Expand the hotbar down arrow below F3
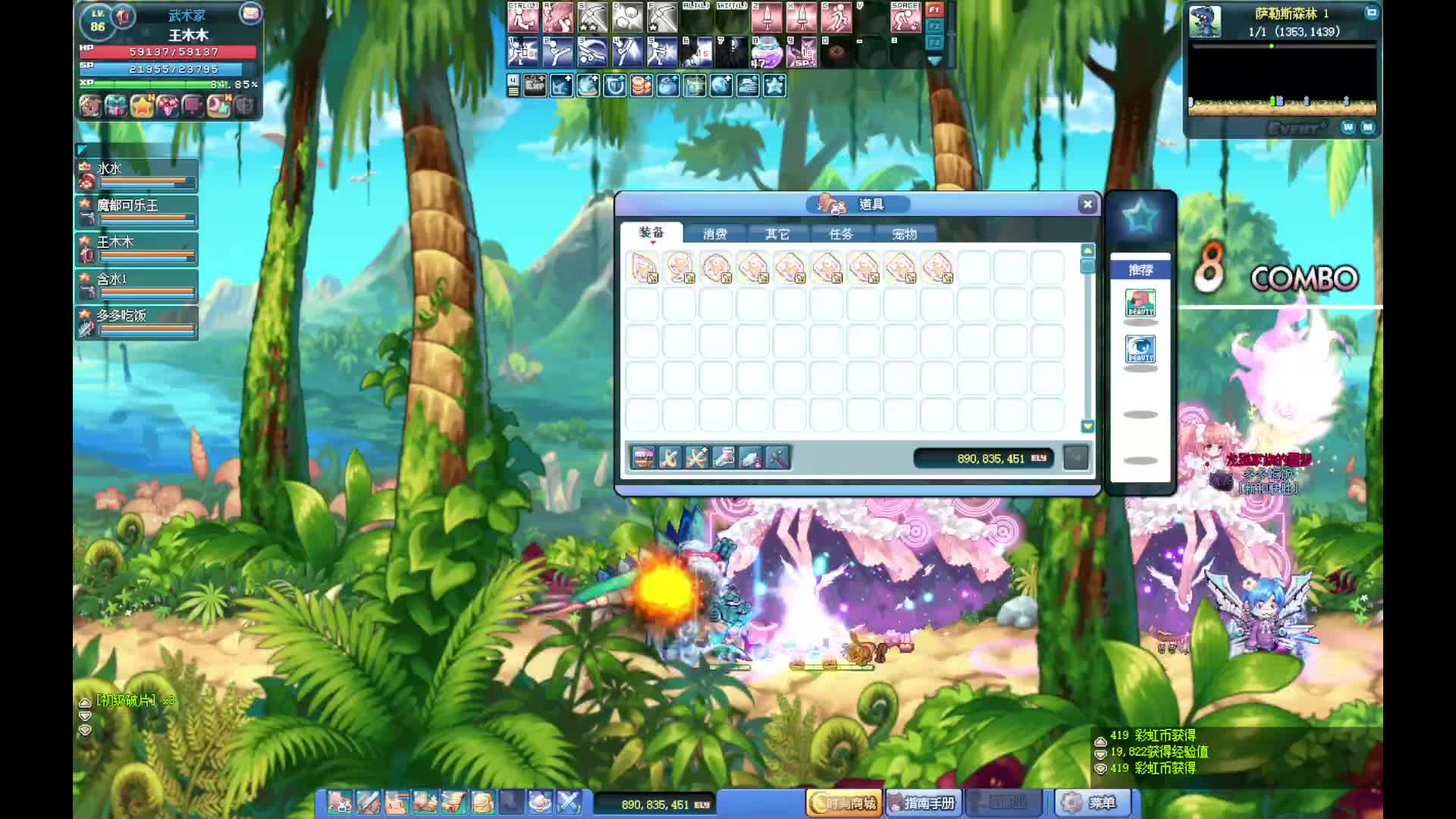 (934, 61)
